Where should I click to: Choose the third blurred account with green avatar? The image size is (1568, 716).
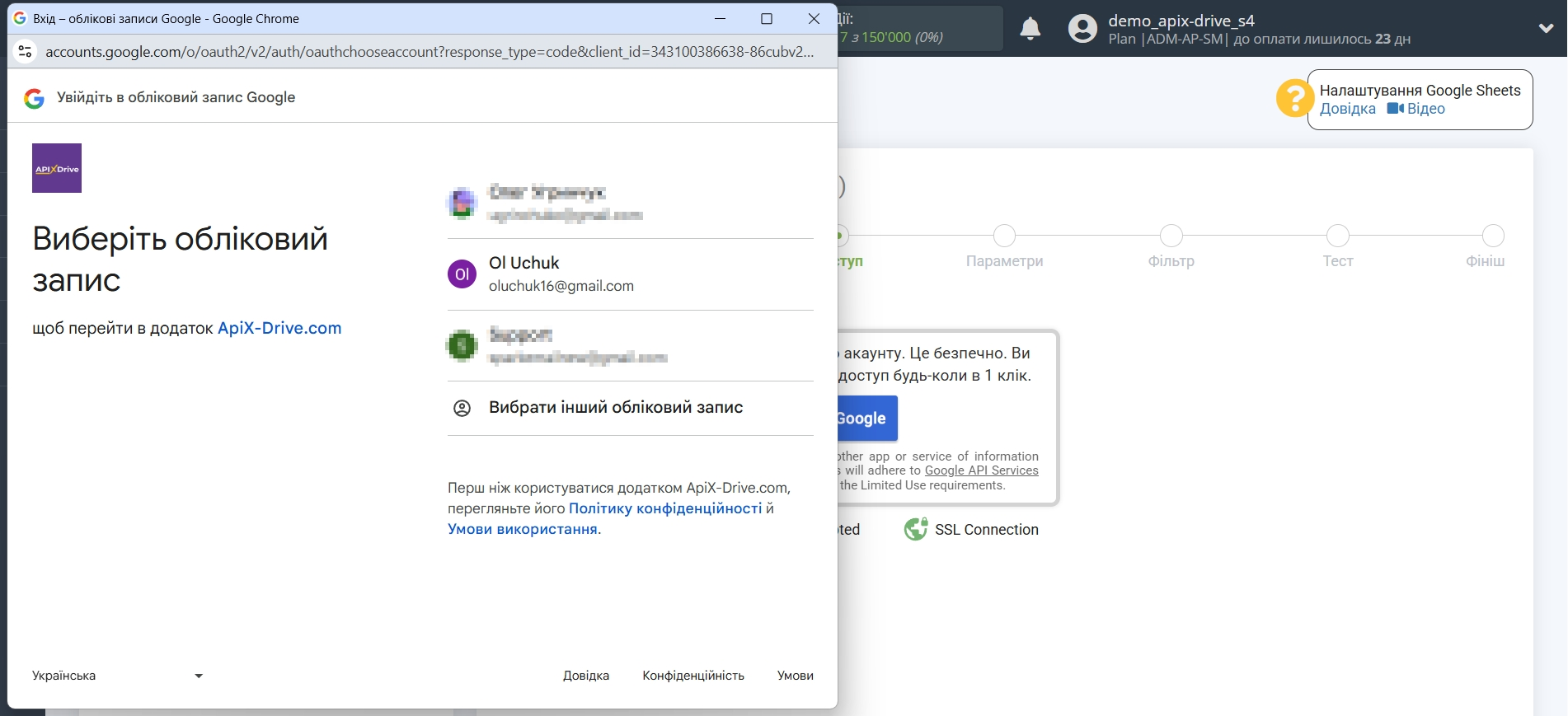tap(630, 345)
